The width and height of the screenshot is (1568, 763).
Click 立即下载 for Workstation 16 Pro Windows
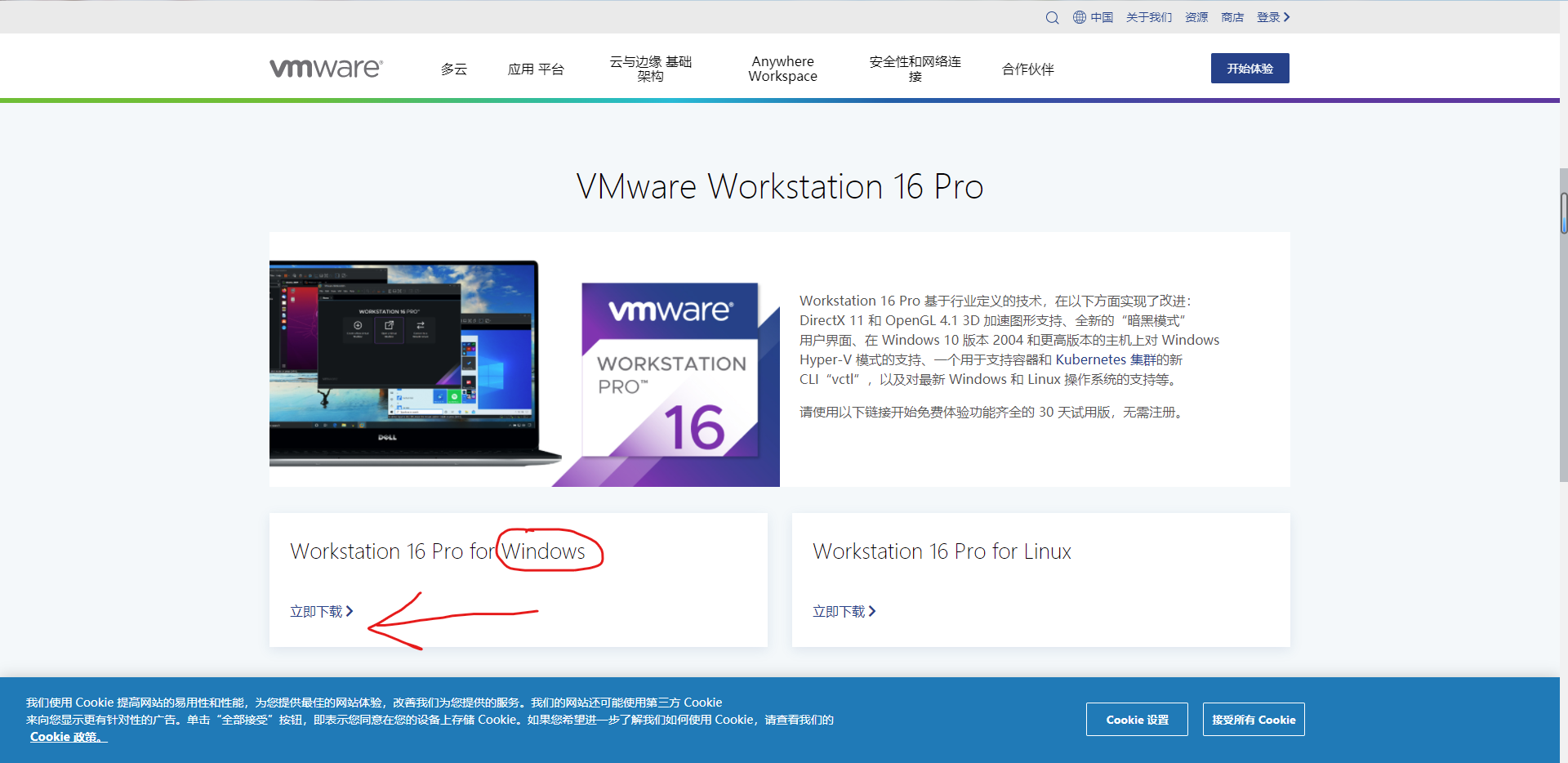point(322,612)
